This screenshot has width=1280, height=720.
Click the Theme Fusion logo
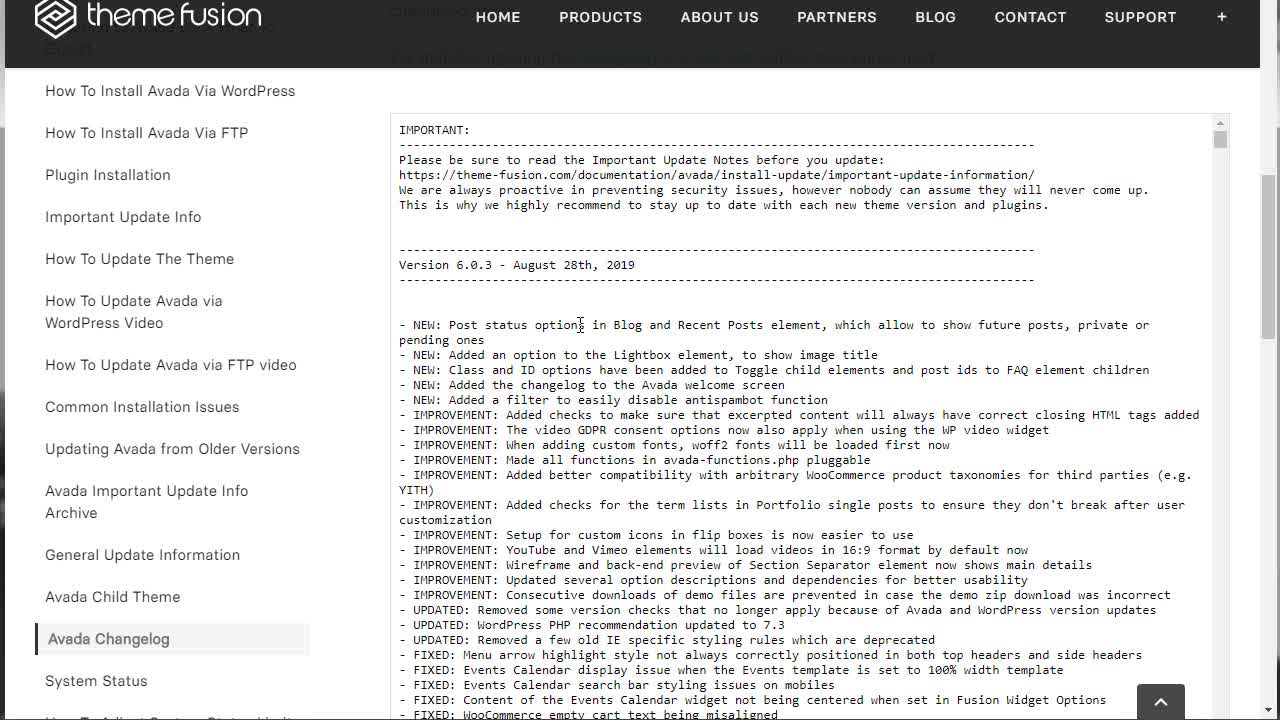click(148, 17)
